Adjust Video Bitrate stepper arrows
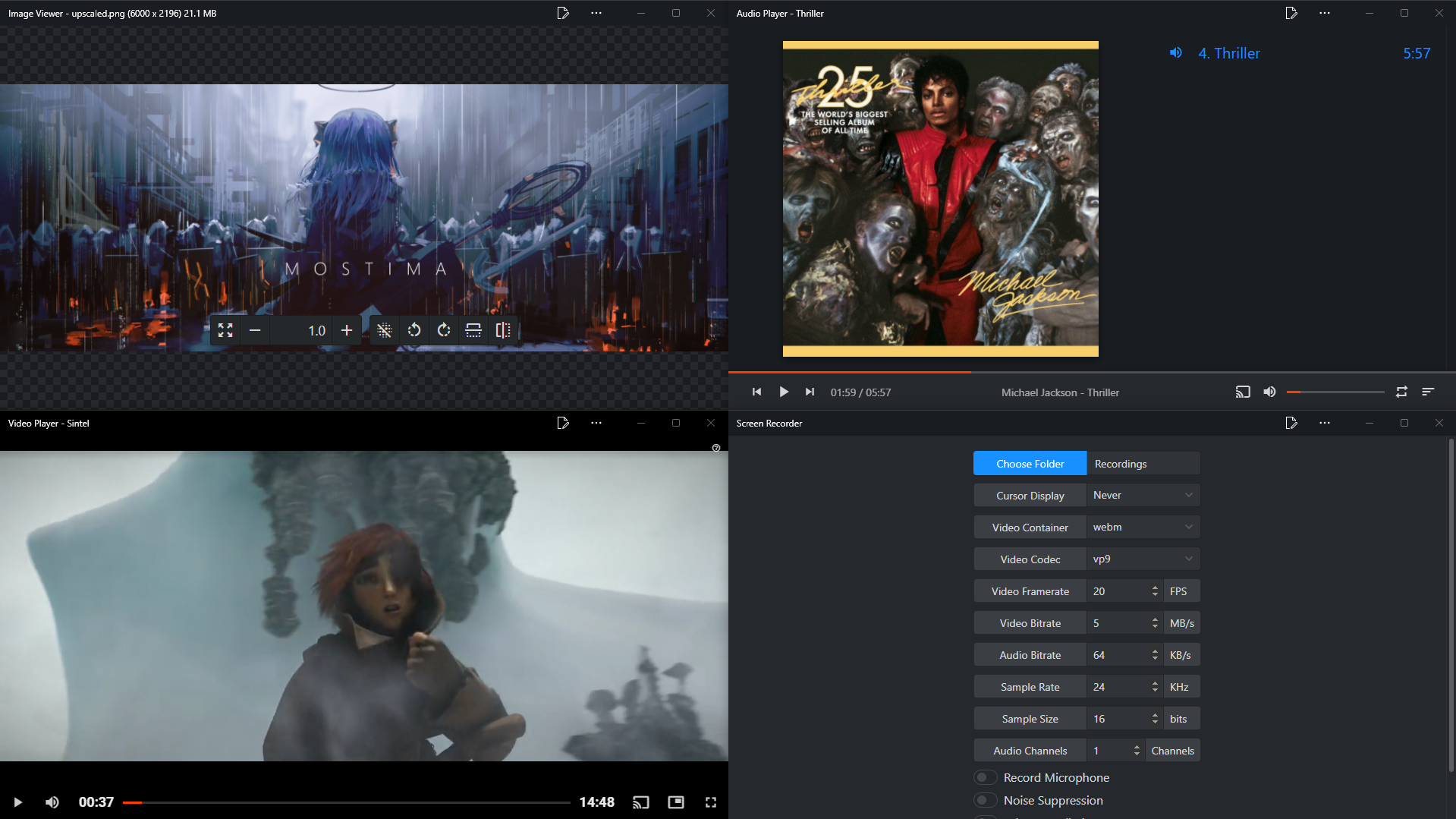 pos(1155,623)
